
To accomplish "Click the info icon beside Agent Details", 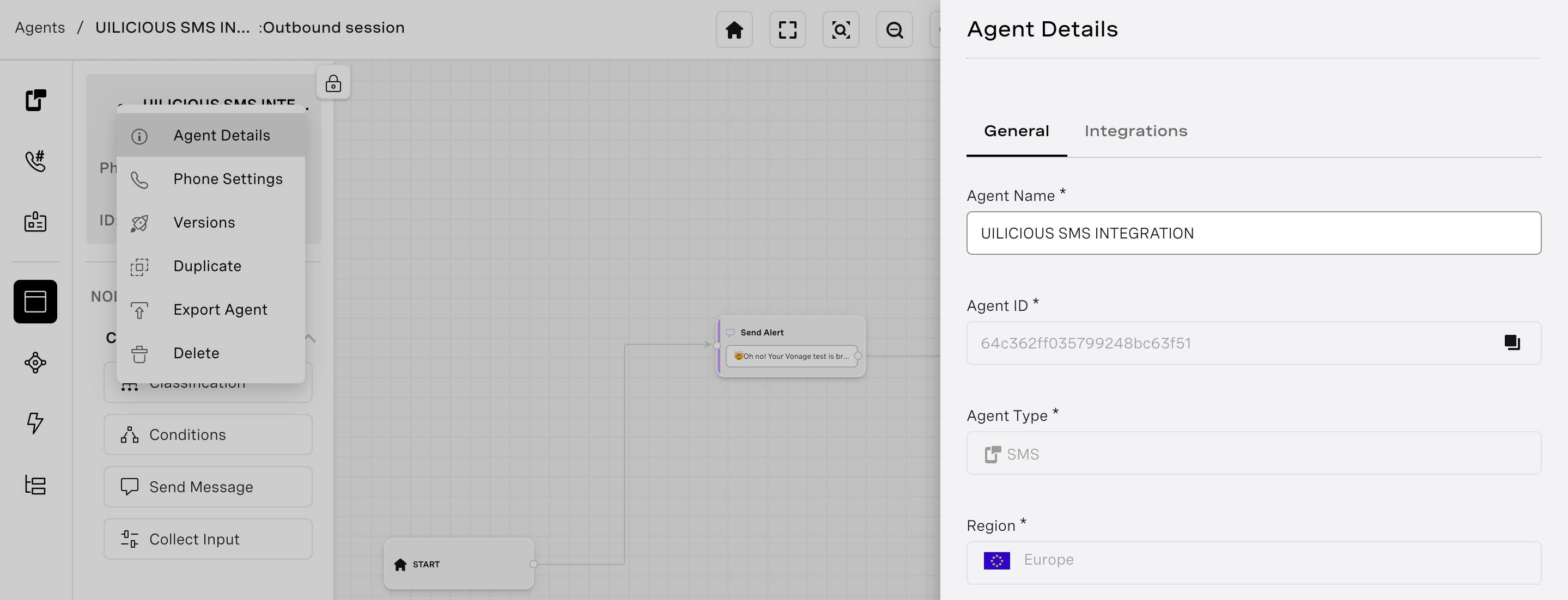I will pyautogui.click(x=139, y=136).
